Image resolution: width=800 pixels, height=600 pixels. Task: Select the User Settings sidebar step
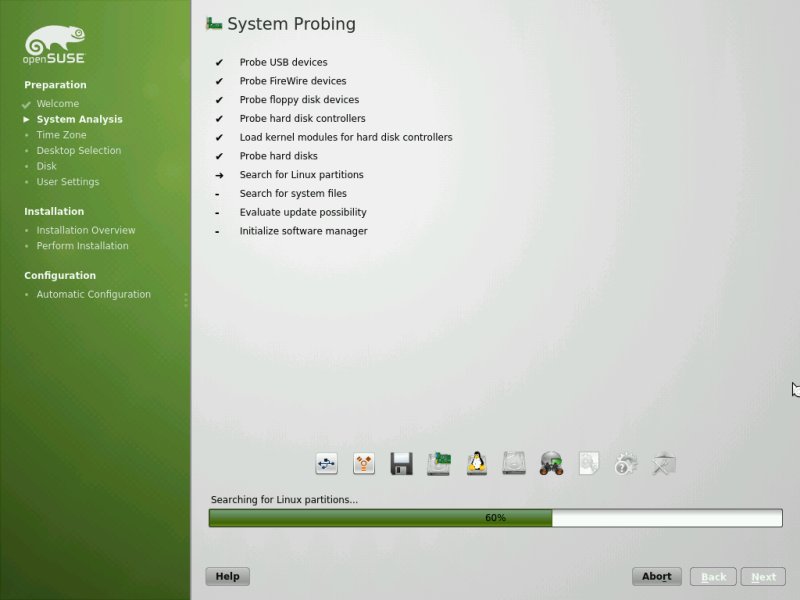coord(68,182)
